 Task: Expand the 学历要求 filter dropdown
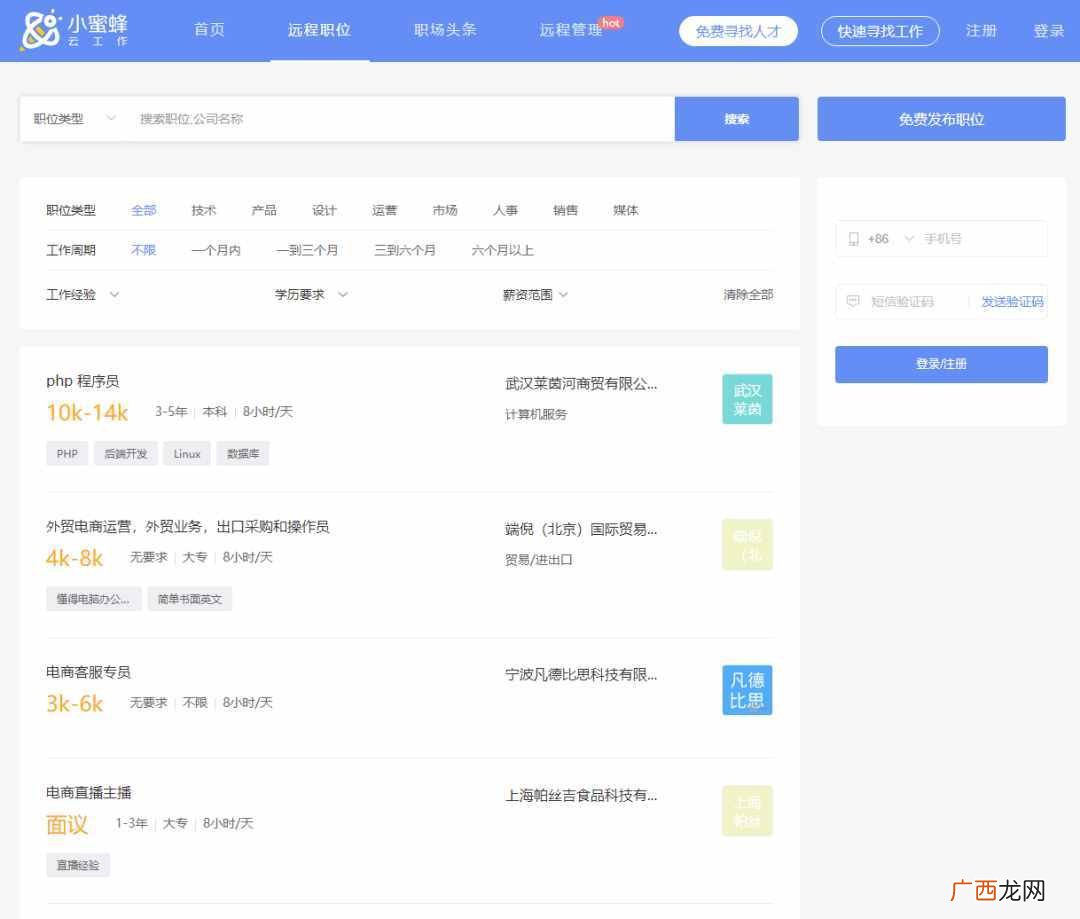pyautogui.click(x=311, y=295)
